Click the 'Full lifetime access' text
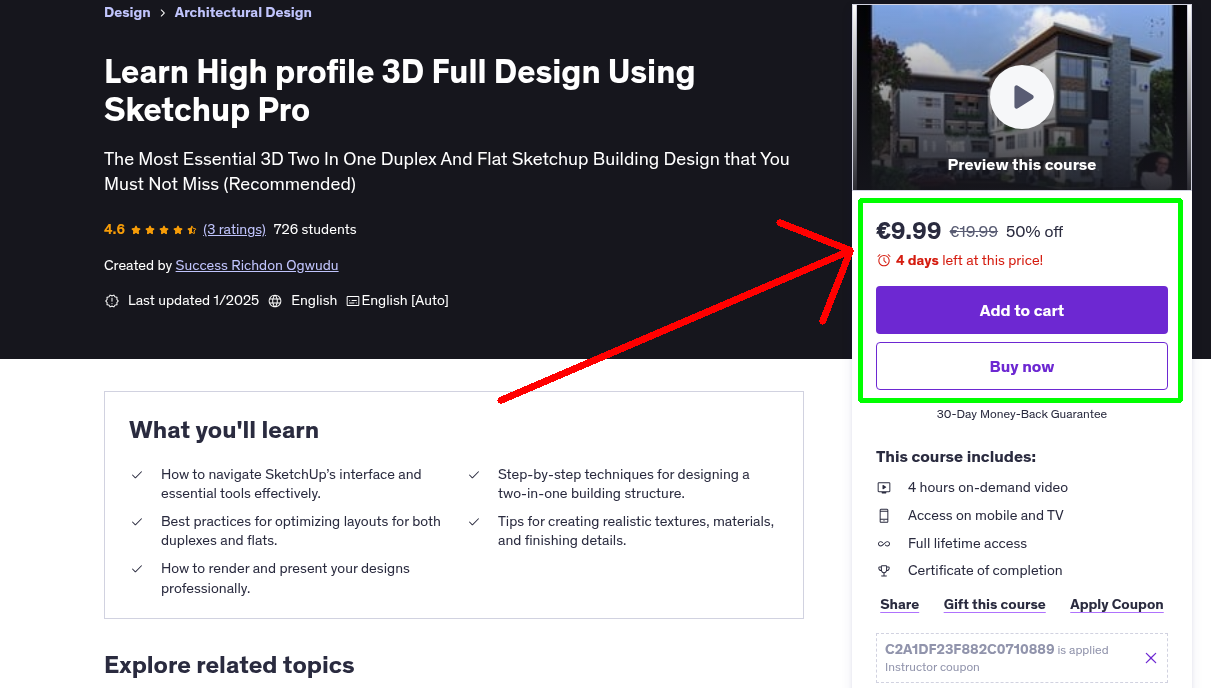The height and width of the screenshot is (688, 1211). click(967, 543)
